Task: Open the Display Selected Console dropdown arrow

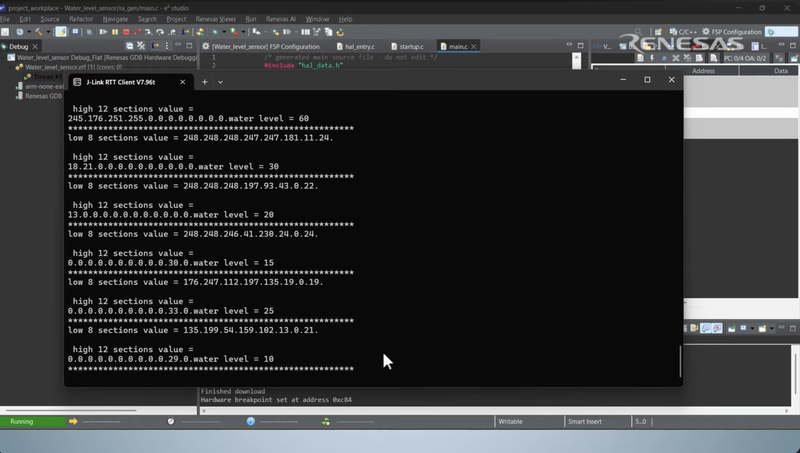Action: click(753, 328)
